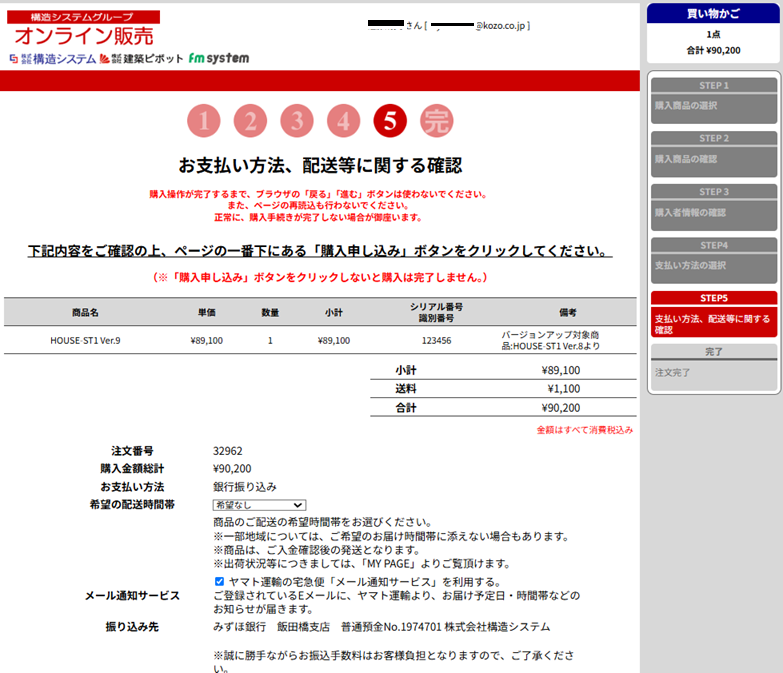Open the 希望の配送時間帯 dropdown

tap(259, 506)
